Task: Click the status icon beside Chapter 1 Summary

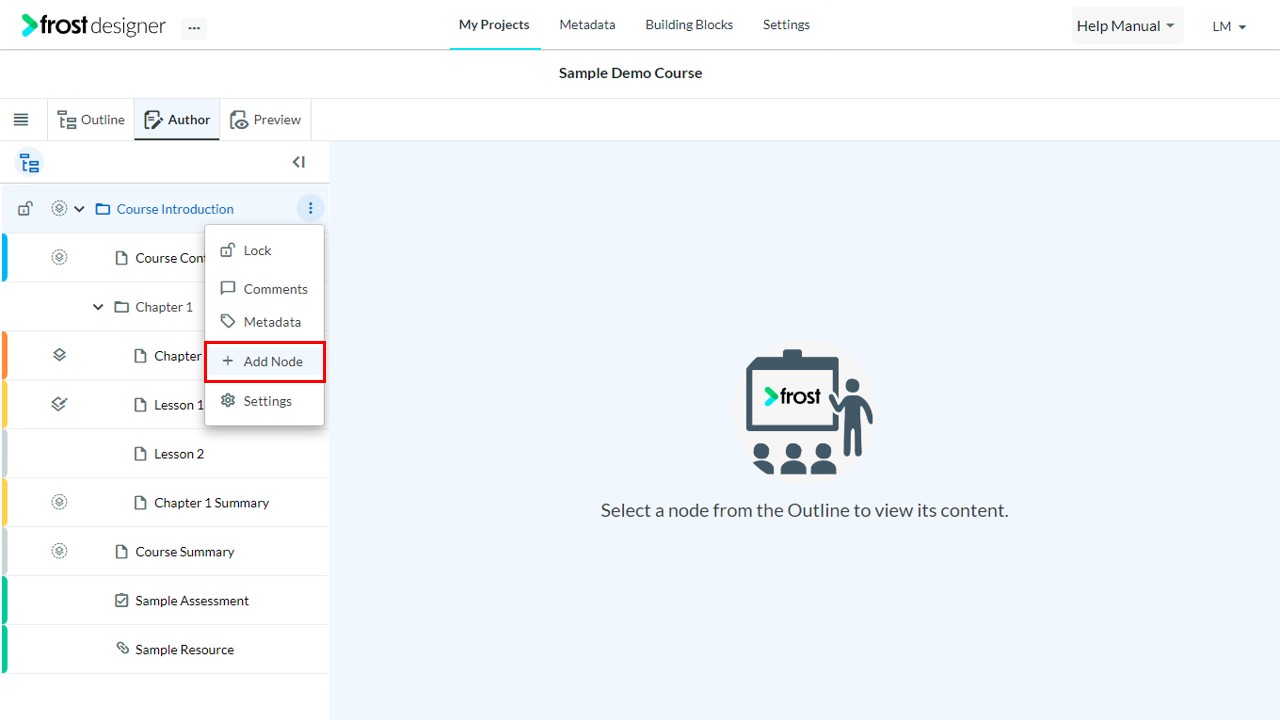Action: 59,502
